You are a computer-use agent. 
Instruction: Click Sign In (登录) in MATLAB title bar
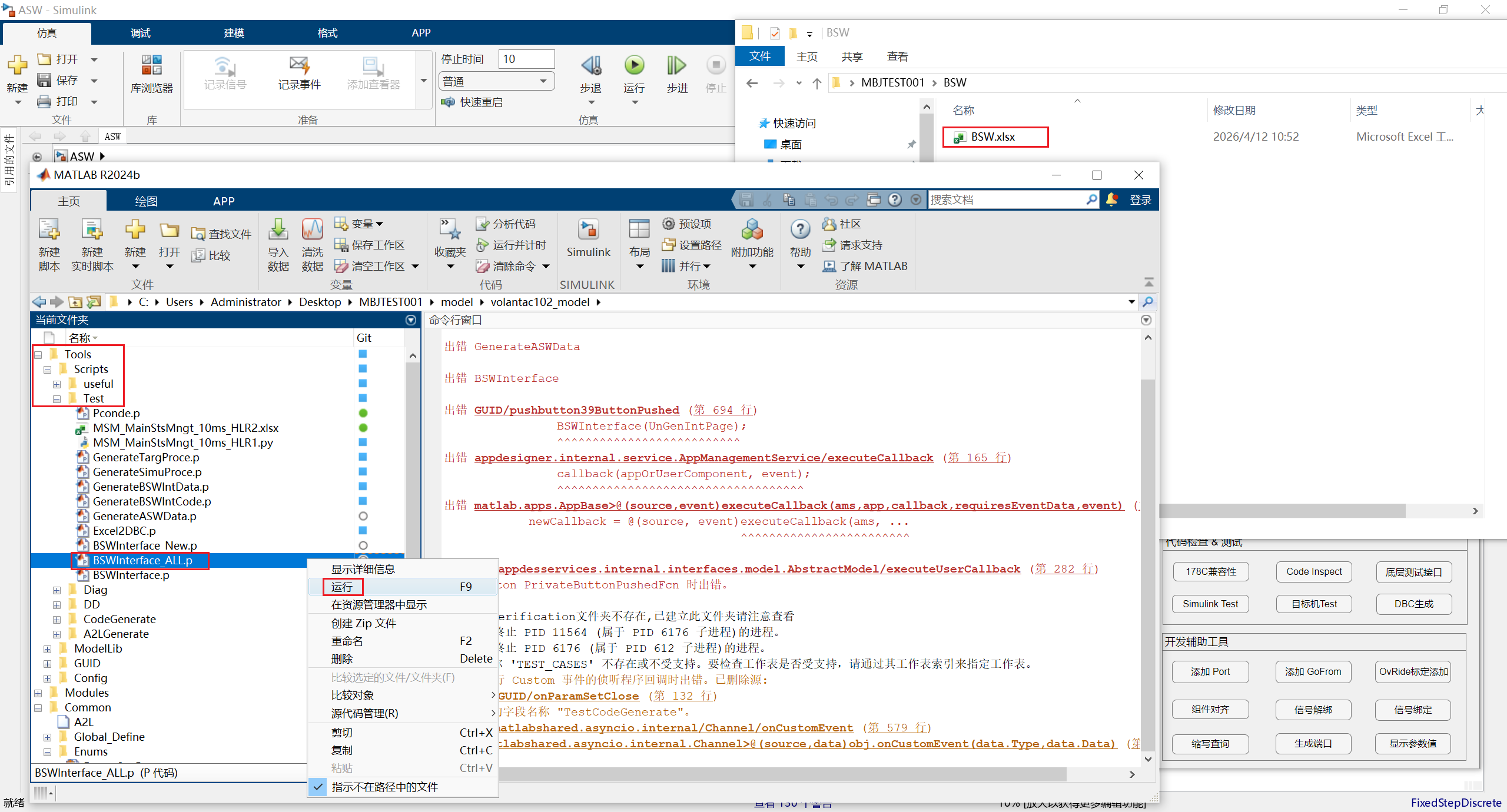pyautogui.click(x=1140, y=200)
